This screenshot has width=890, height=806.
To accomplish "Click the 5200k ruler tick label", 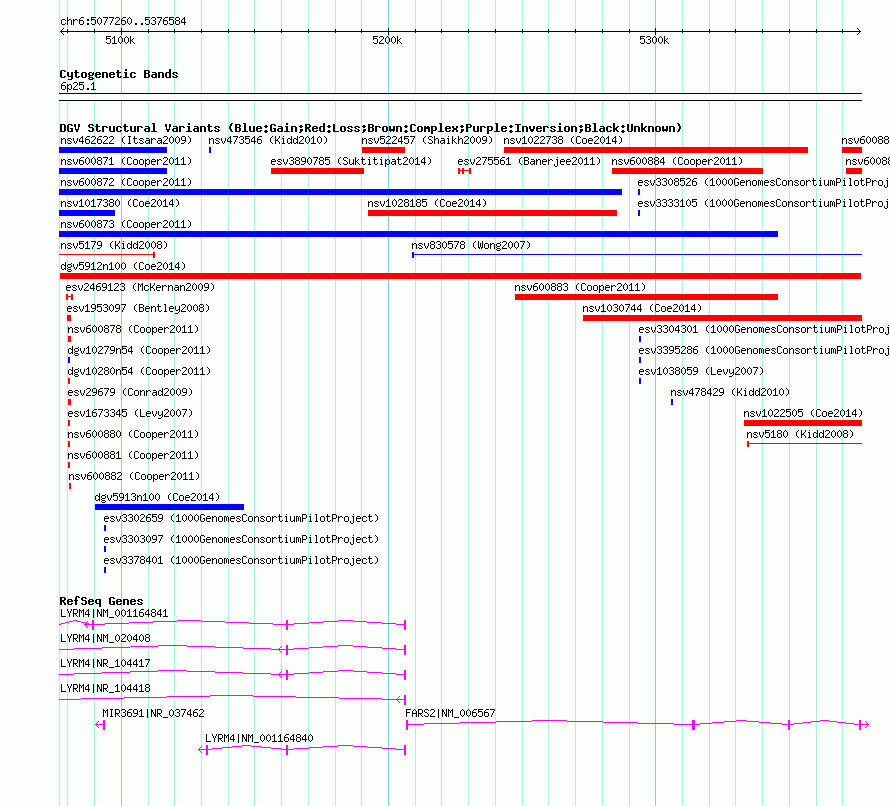I will [x=387, y=40].
